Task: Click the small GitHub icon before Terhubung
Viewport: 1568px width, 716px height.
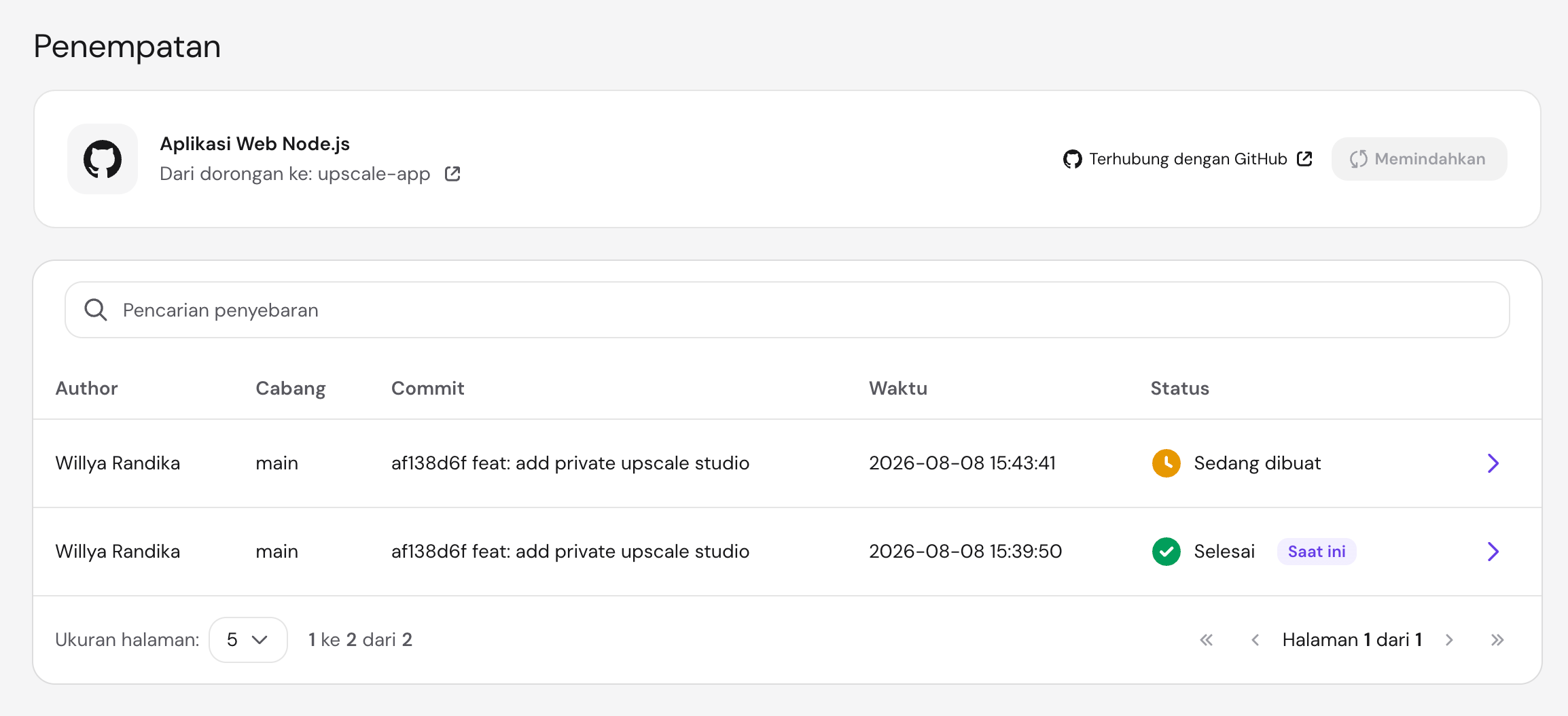Action: click(1073, 159)
